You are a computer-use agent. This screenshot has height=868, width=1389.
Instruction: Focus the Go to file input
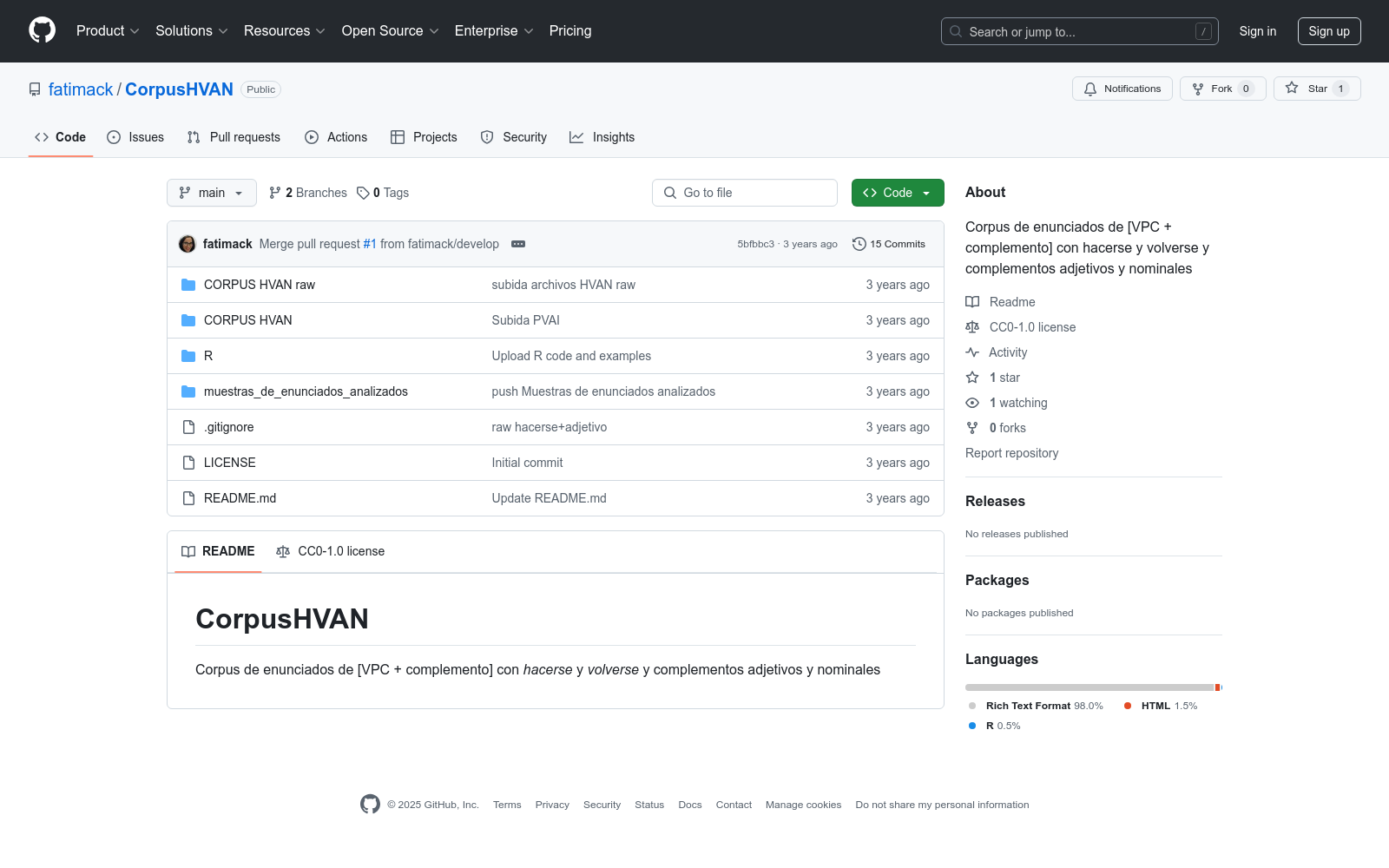coord(745,193)
